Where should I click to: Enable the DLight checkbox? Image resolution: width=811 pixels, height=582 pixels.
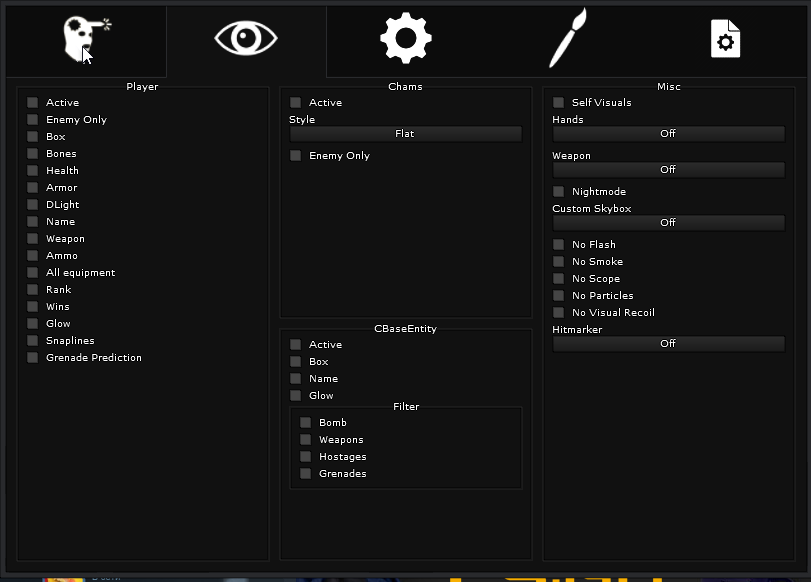pyautogui.click(x=33, y=204)
